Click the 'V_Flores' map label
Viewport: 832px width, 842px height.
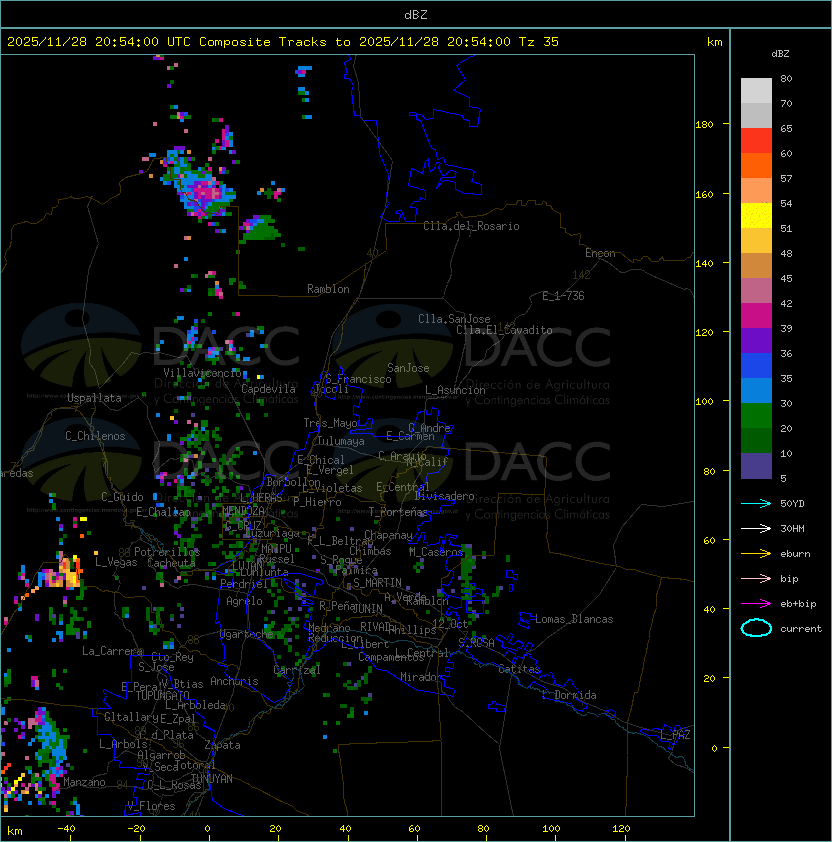pyautogui.click(x=151, y=806)
